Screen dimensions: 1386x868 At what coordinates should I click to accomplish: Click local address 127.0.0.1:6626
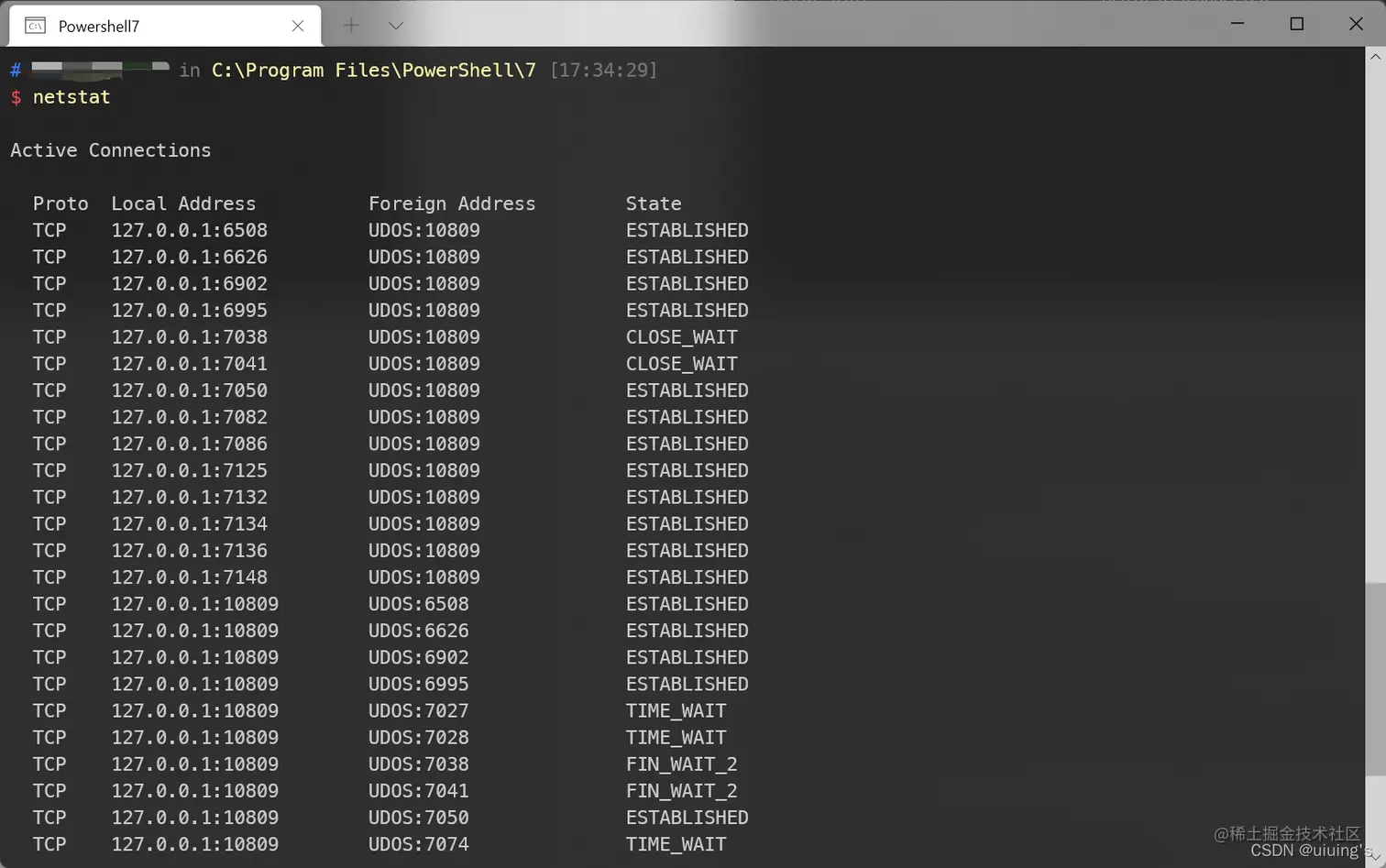[190, 257]
